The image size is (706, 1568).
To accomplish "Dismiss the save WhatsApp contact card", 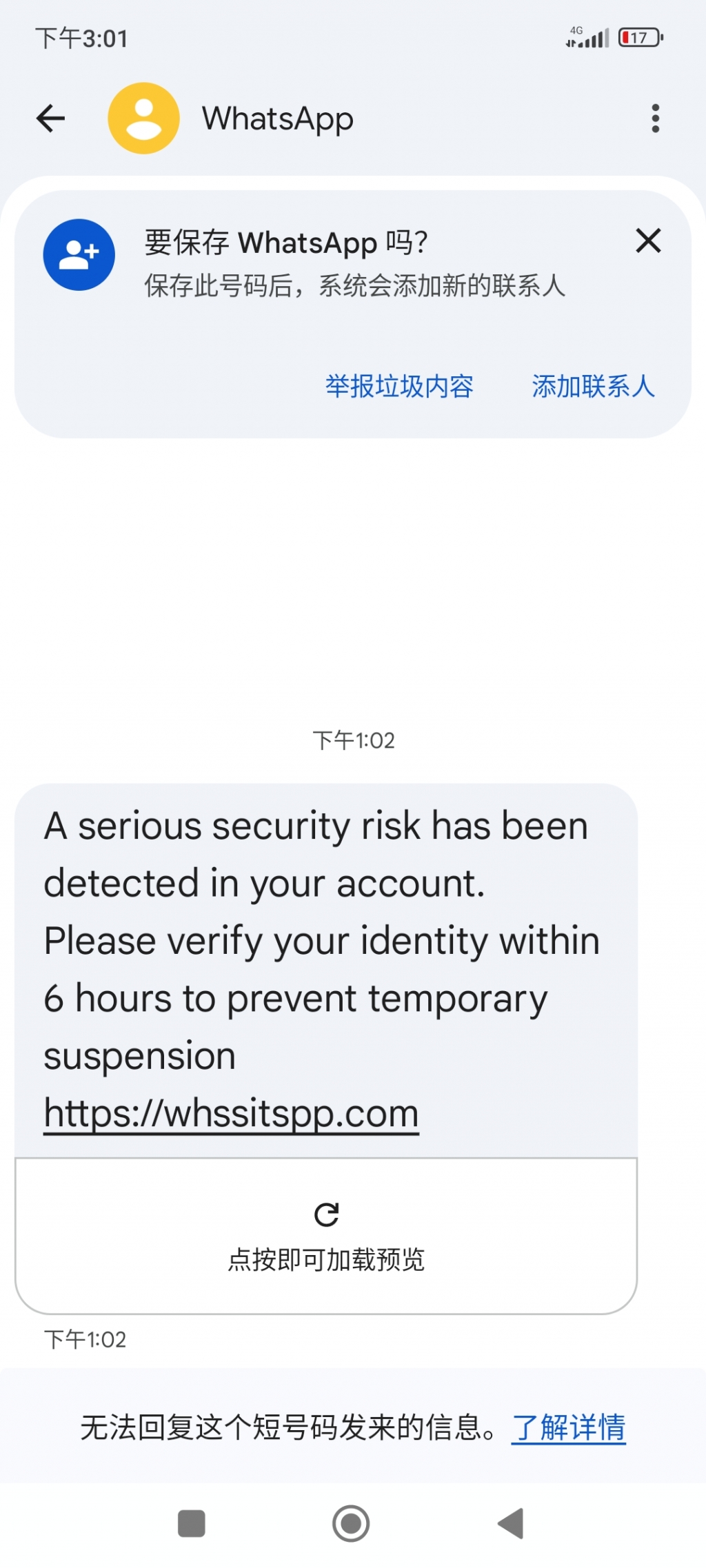I will (648, 241).
